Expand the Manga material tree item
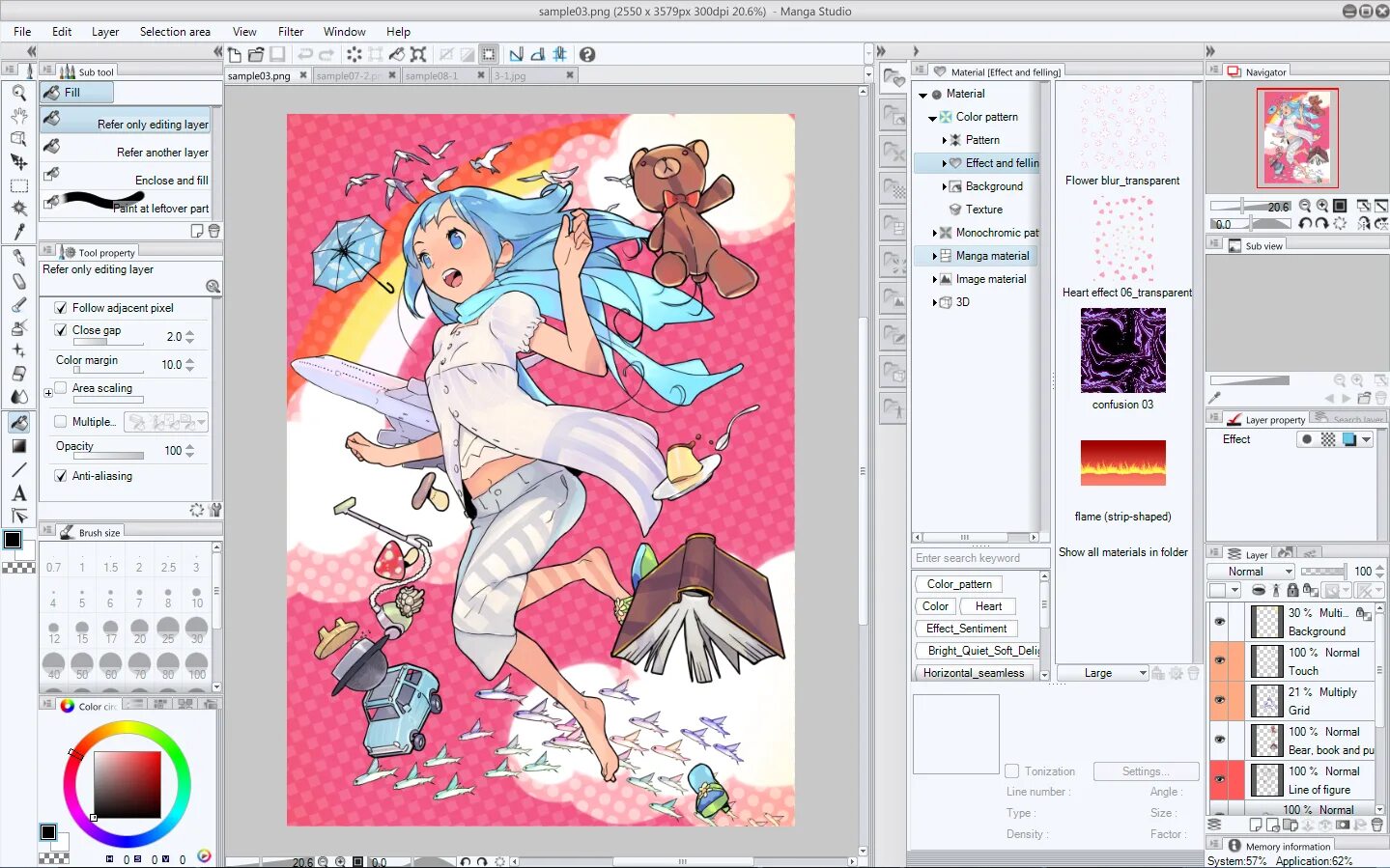 click(934, 256)
